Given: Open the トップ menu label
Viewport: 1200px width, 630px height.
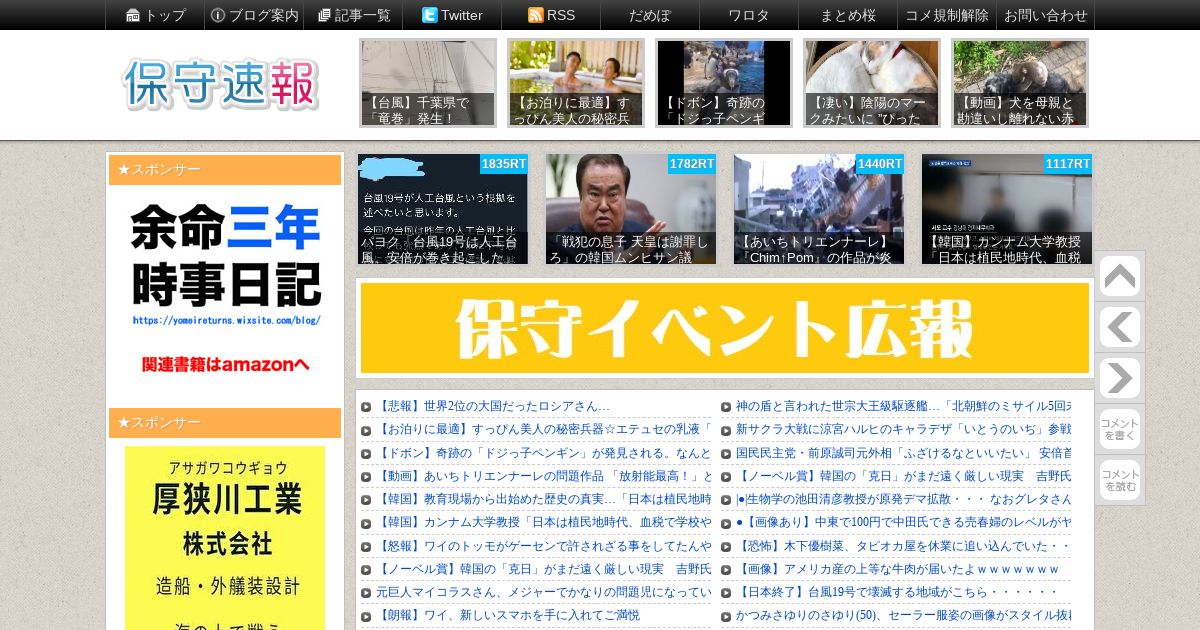Looking at the screenshot, I should 165,15.
